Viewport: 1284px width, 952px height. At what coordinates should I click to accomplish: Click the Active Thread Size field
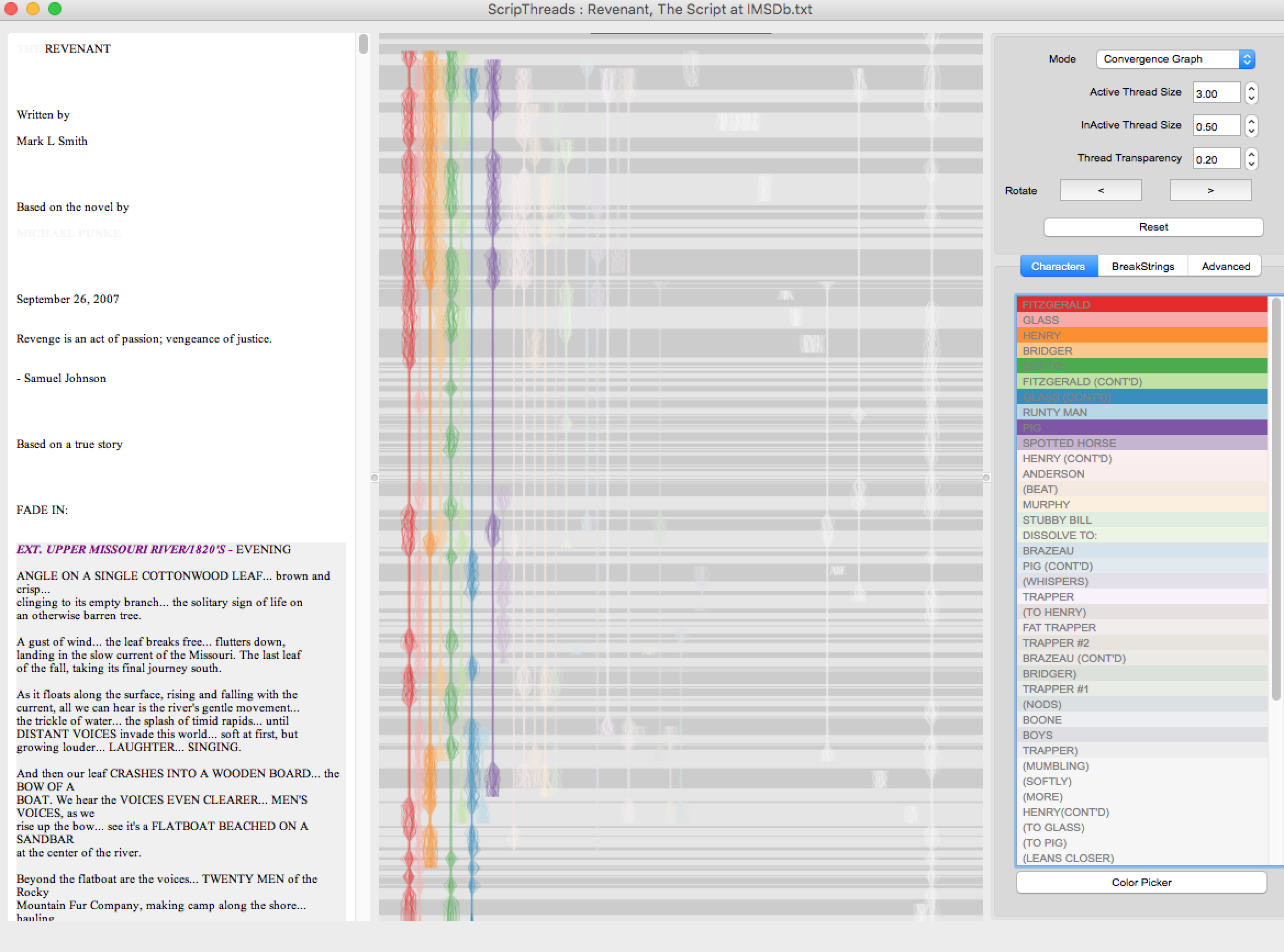[x=1216, y=93]
